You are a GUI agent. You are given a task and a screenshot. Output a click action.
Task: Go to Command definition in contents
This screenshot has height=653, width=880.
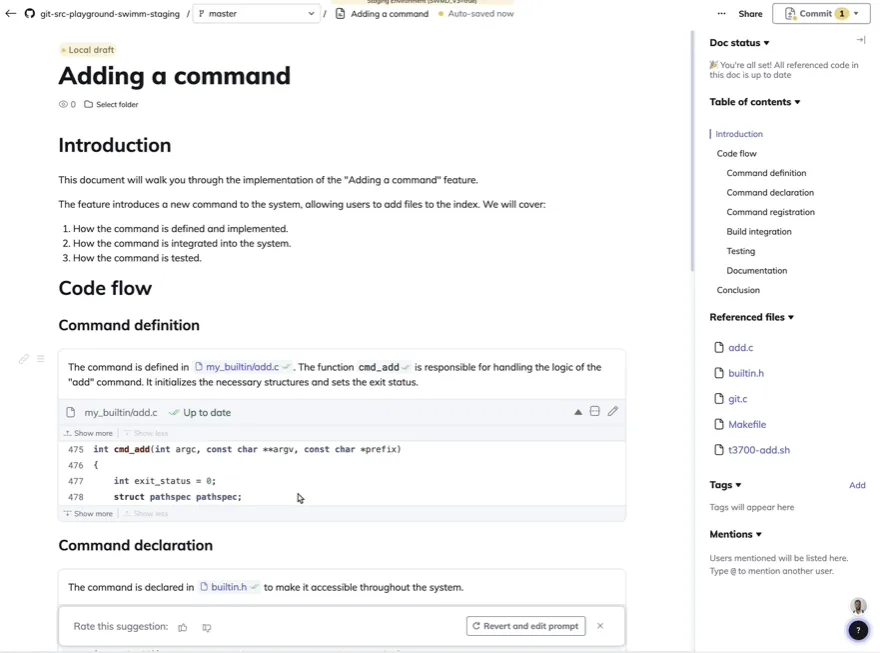(x=766, y=173)
